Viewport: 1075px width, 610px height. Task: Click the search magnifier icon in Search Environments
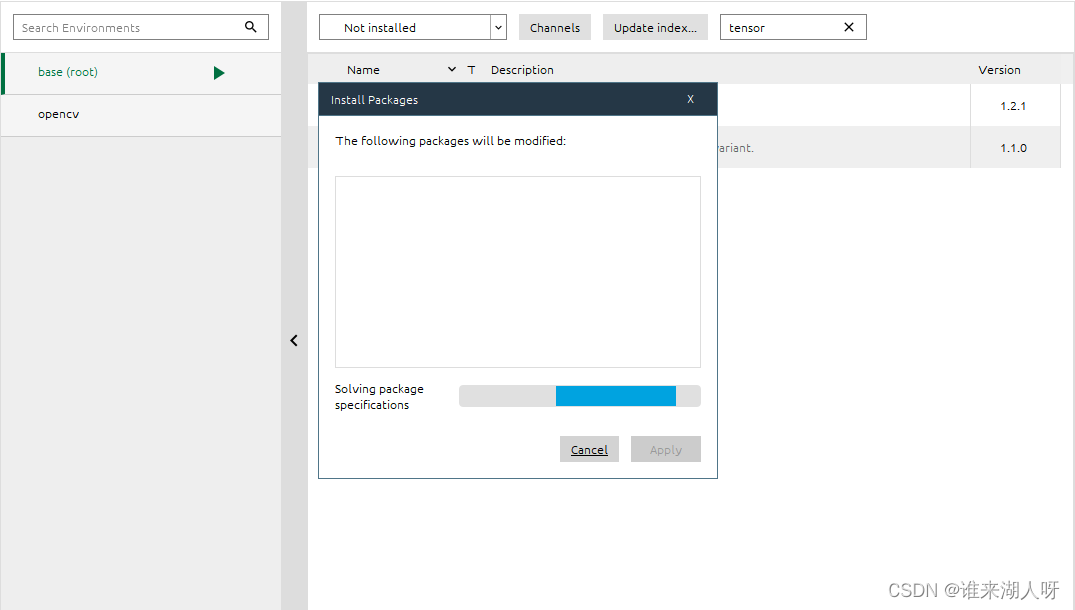pyautogui.click(x=250, y=27)
